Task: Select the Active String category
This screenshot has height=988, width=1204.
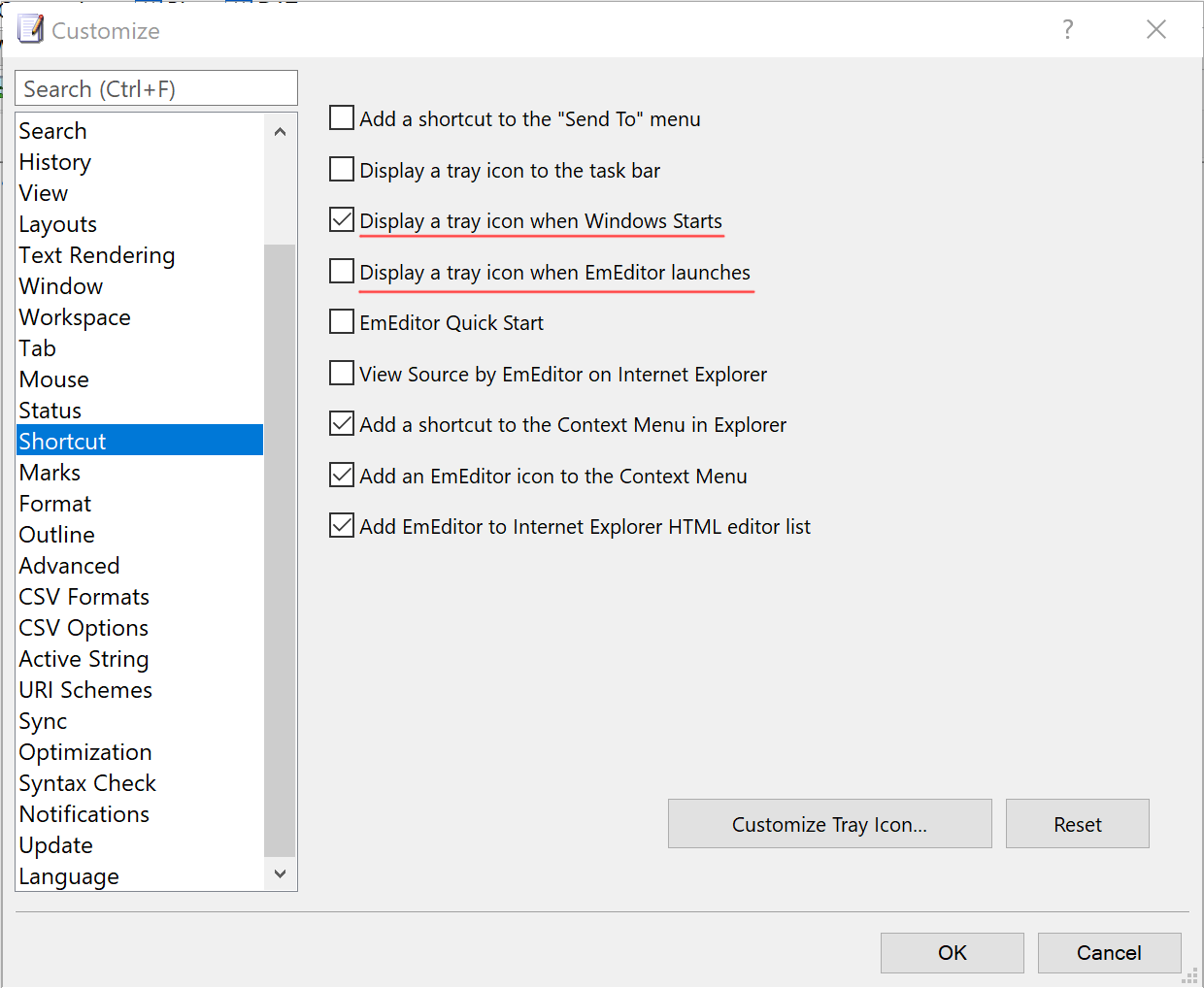Action: pos(140,659)
